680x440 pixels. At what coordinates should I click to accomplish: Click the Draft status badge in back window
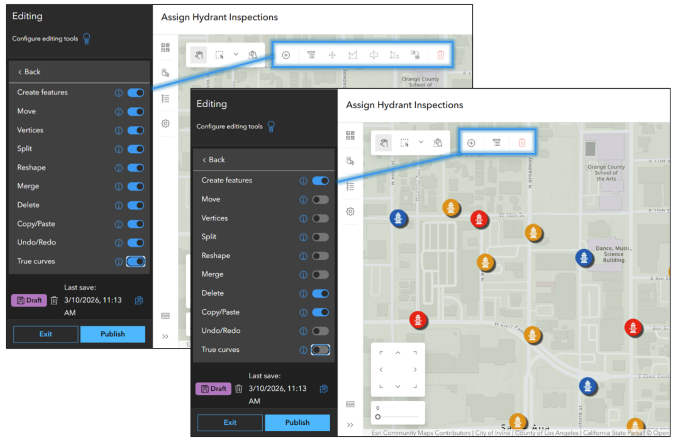[29, 300]
